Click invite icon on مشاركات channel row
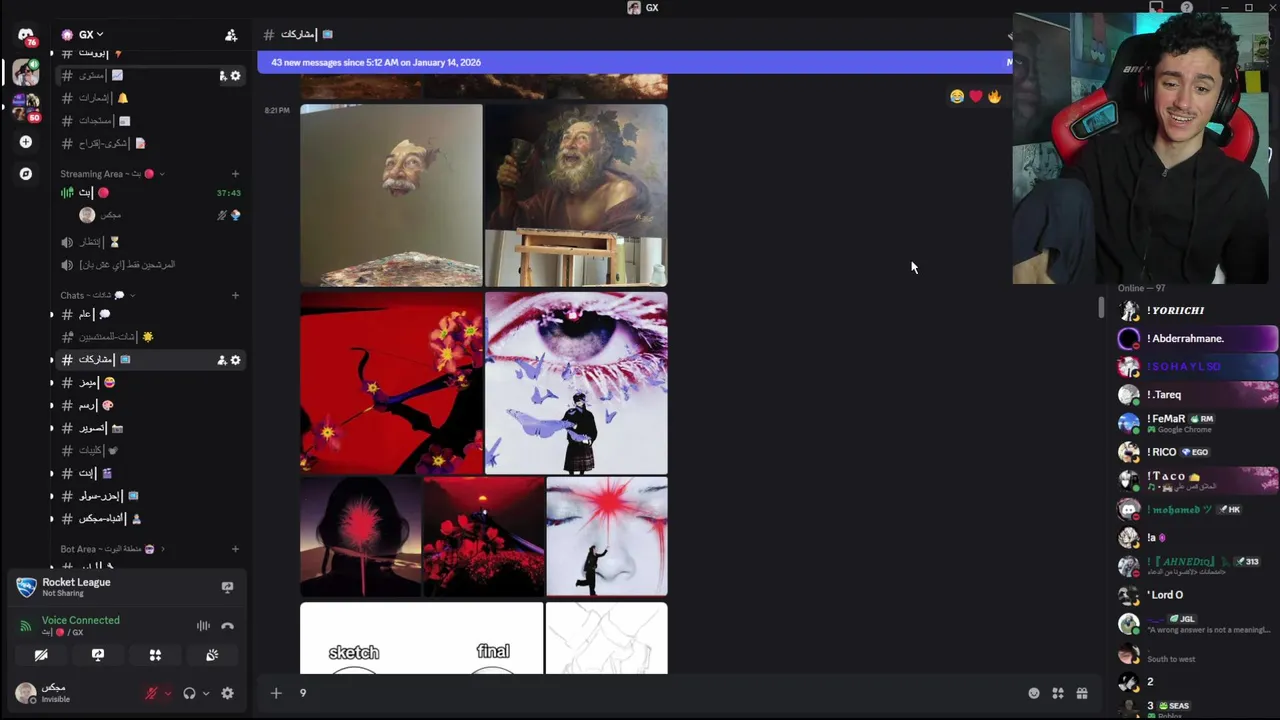This screenshot has width=1280, height=720. 222,360
